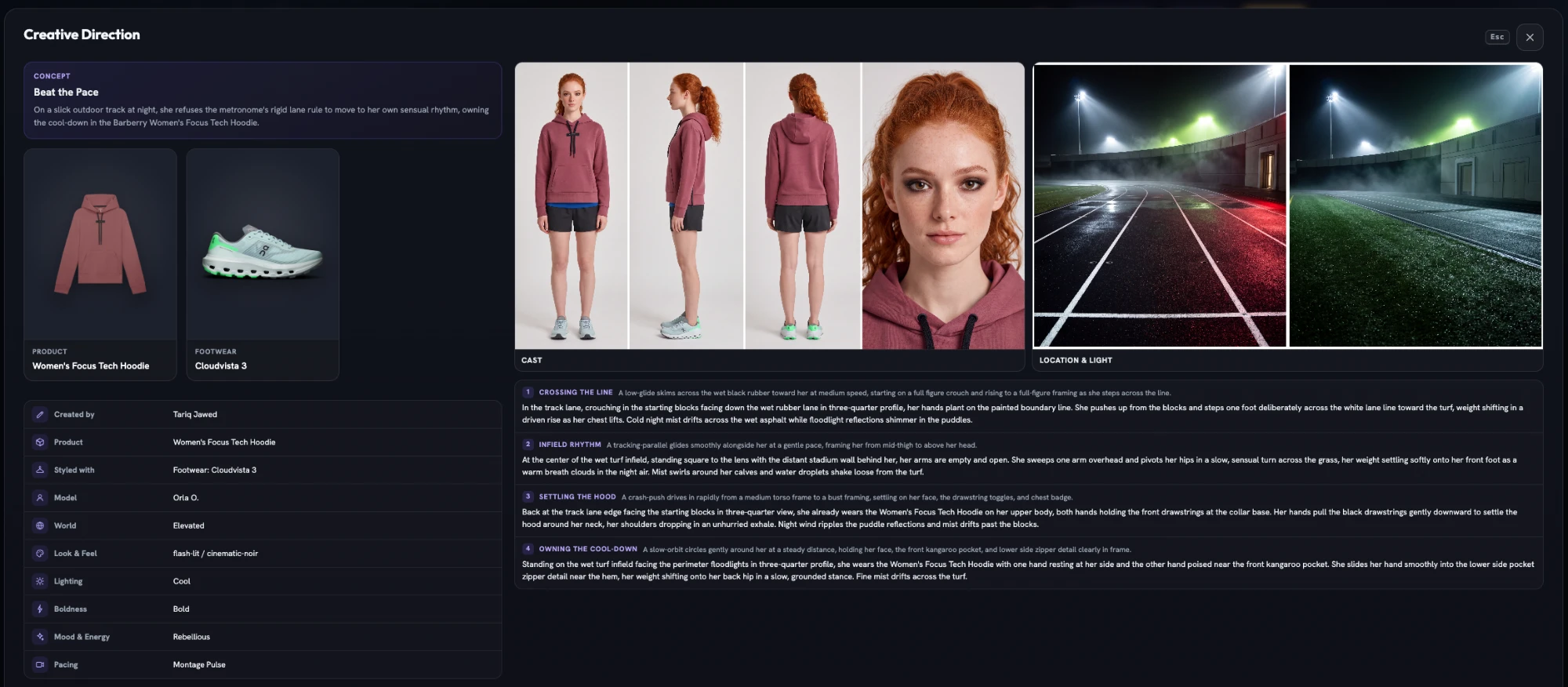The height and width of the screenshot is (687, 1568).
Task: Click the Rebellious mood value
Action: [x=191, y=637]
